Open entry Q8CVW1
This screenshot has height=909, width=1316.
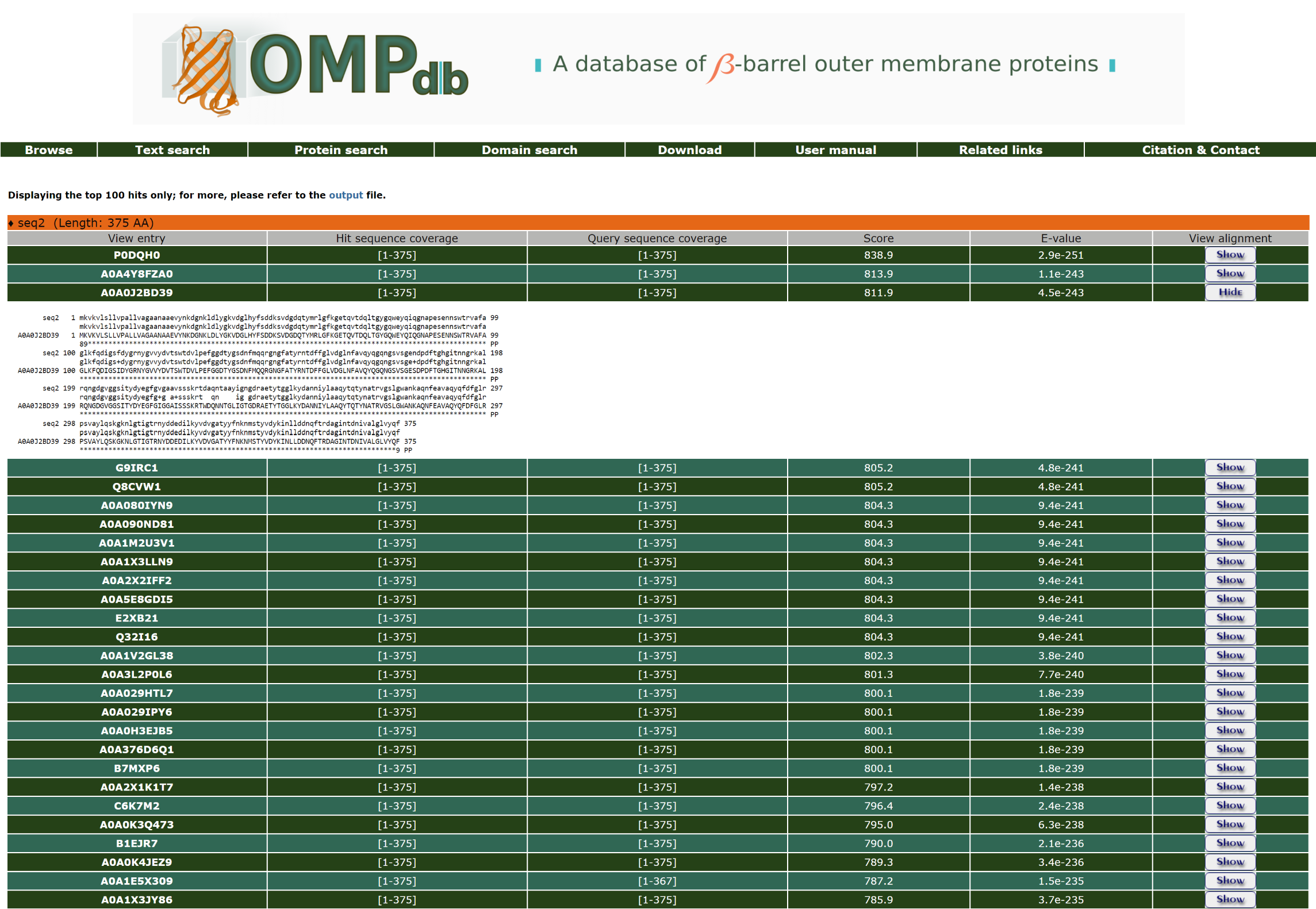point(137,487)
